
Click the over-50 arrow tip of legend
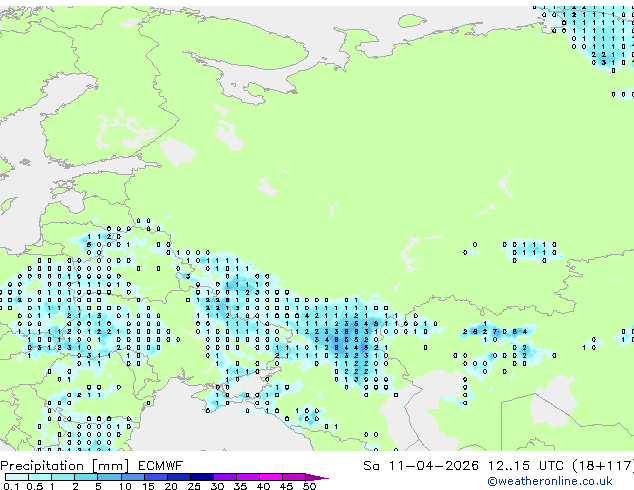click(x=317, y=477)
